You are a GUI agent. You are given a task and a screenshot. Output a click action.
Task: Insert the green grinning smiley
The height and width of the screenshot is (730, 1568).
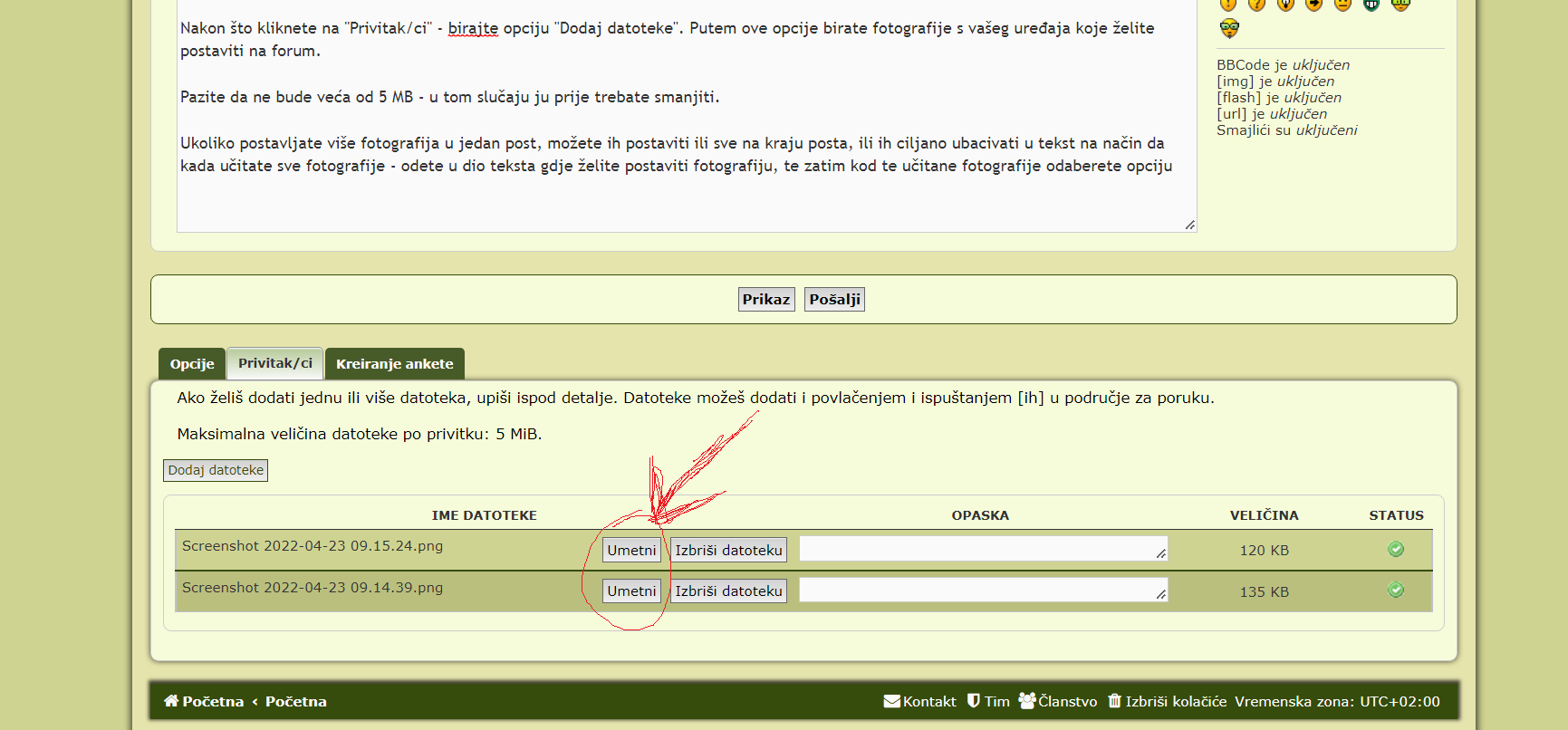tap(1371, 4)
